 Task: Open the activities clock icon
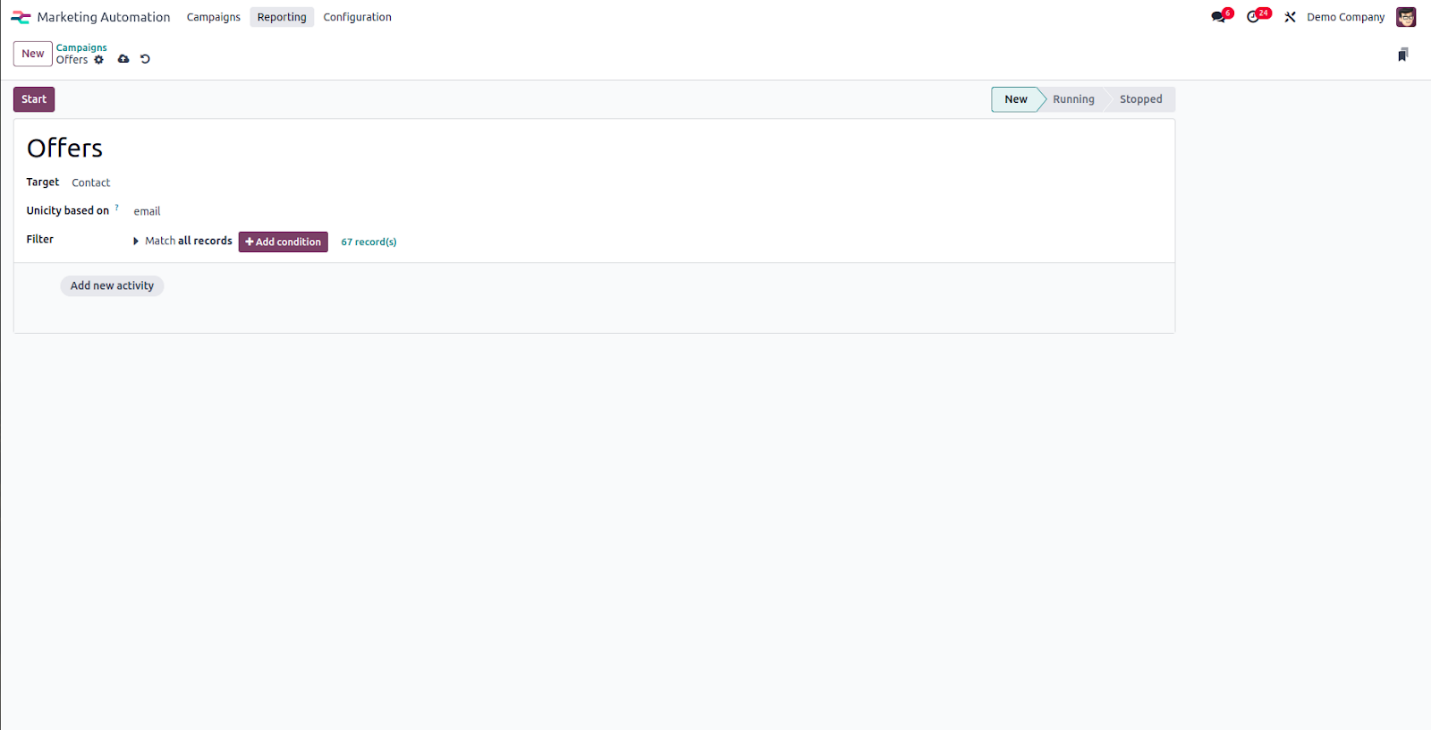[1253, 17]
